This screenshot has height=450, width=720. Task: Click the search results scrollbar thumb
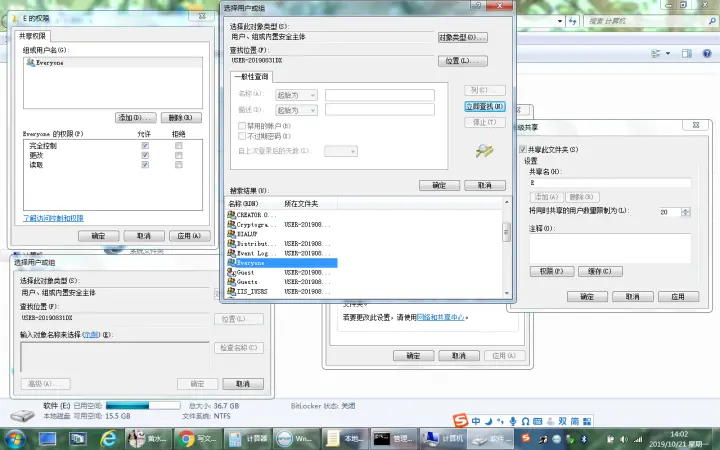click(506, 232)
